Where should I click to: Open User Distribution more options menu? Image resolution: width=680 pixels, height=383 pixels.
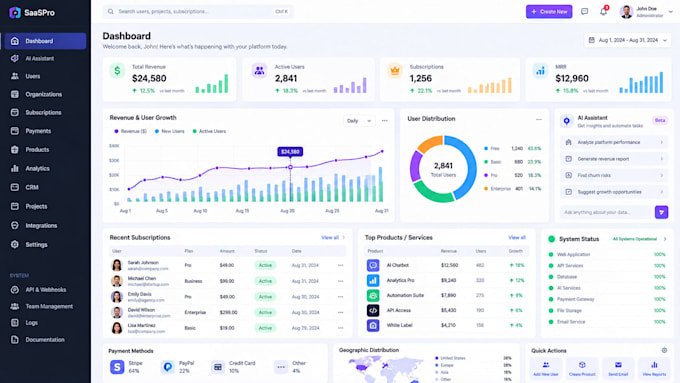pos(539,119)
